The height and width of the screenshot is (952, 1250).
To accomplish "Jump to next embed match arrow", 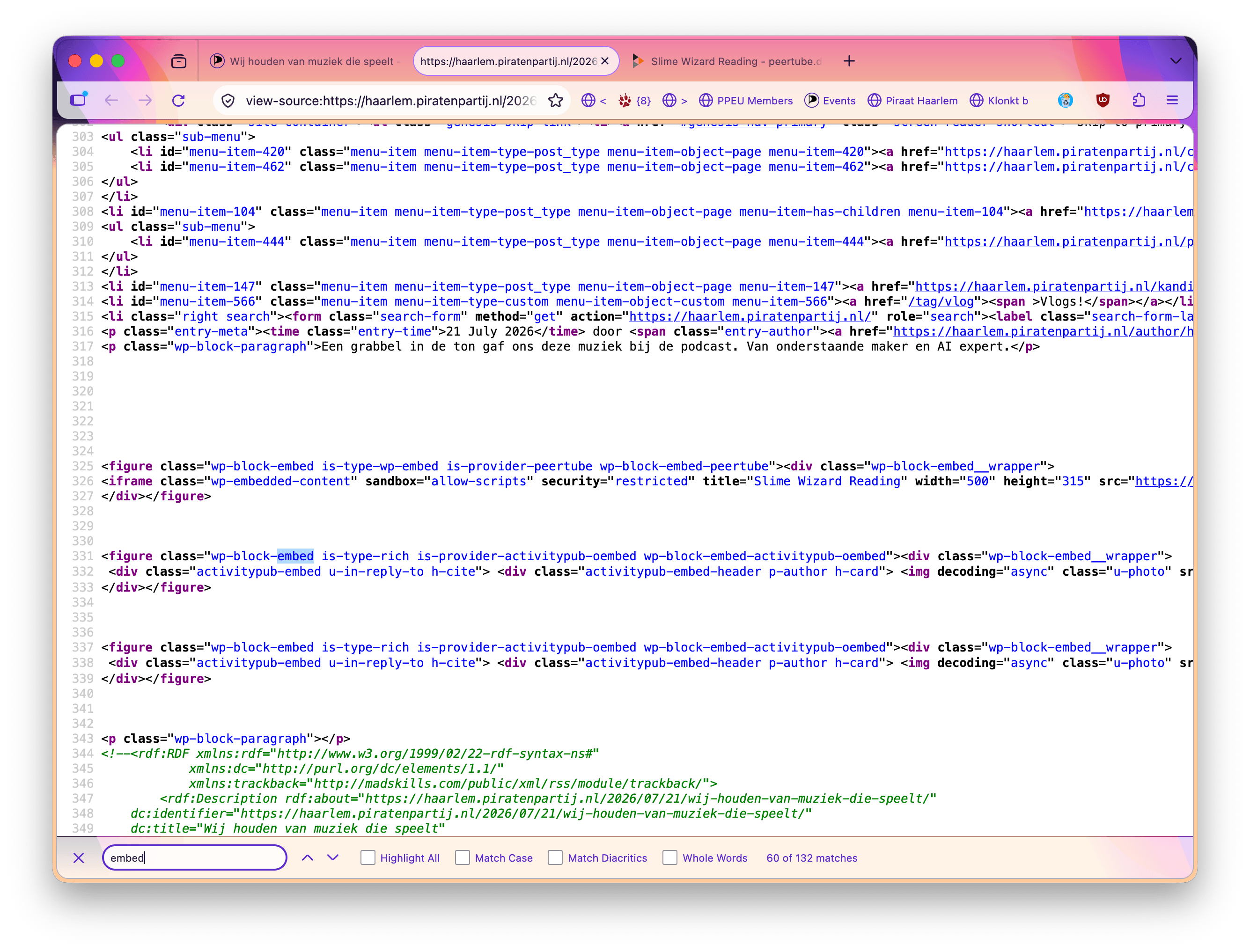I will (333, 857).
